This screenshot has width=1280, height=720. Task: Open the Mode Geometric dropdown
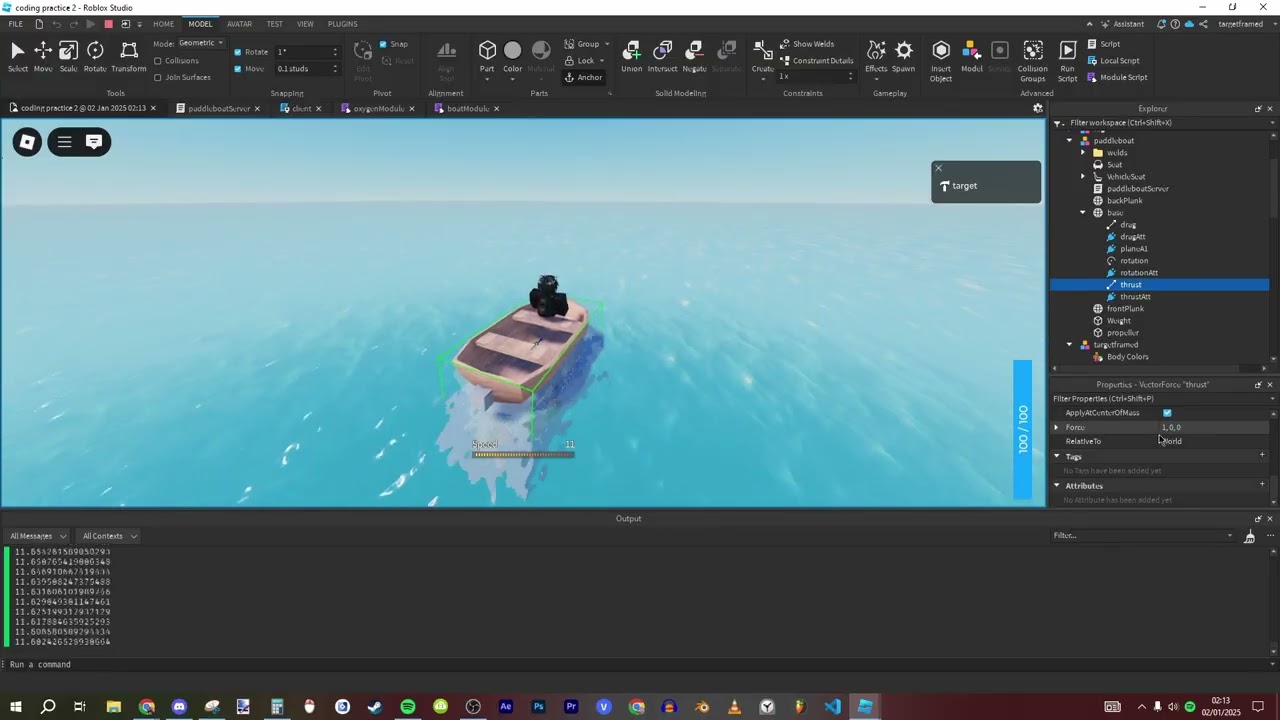tap(201, 43)
